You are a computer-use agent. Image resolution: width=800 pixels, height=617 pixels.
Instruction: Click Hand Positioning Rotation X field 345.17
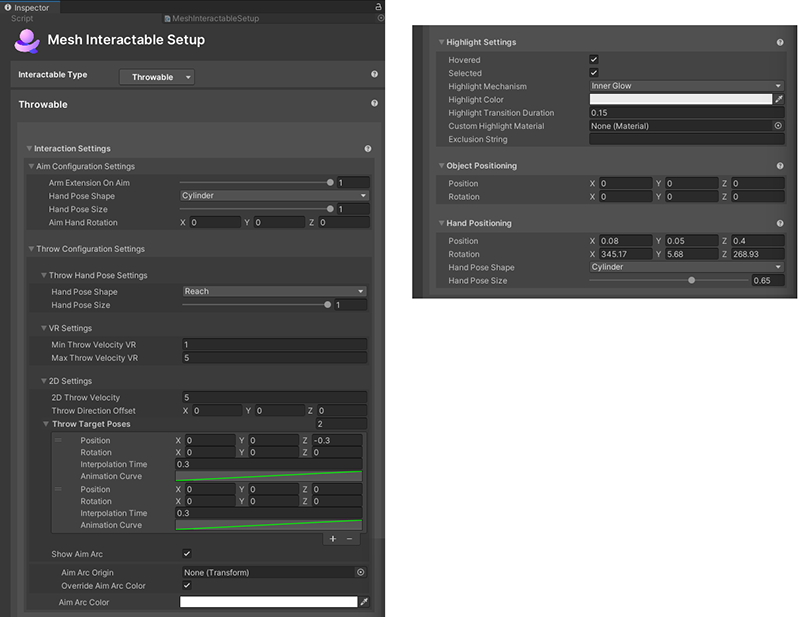(626, 254)
